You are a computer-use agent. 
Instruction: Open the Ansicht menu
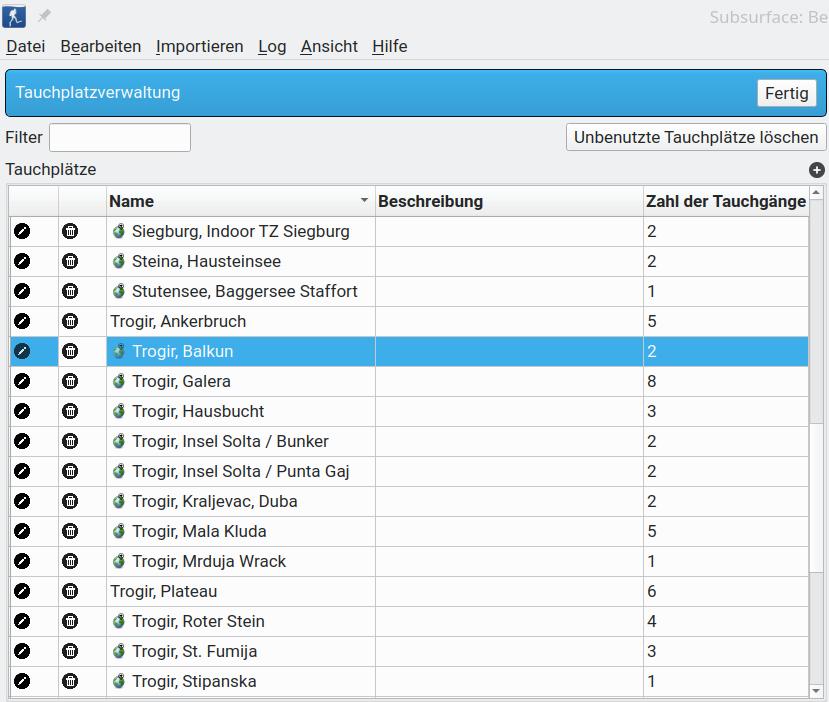(x=329, y=47)
